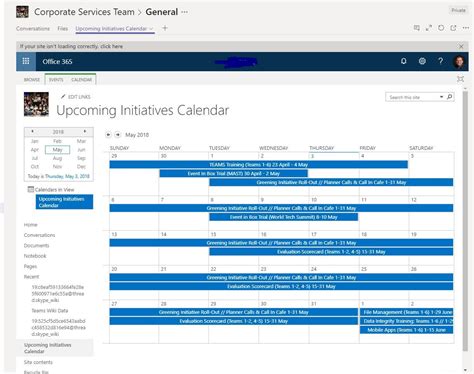474x374 pixels.
Task: Show the tab conversation icon
Action: 417,28
